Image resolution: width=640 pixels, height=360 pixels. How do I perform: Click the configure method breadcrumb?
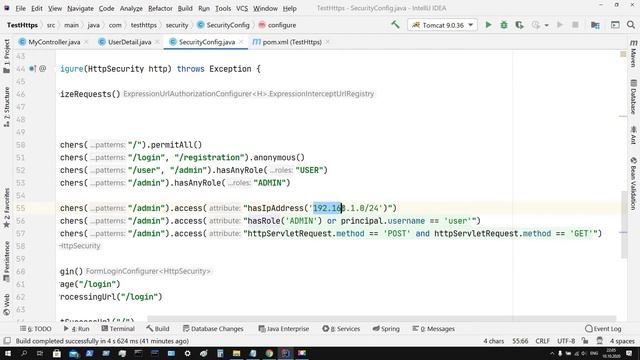click(277, 25)
